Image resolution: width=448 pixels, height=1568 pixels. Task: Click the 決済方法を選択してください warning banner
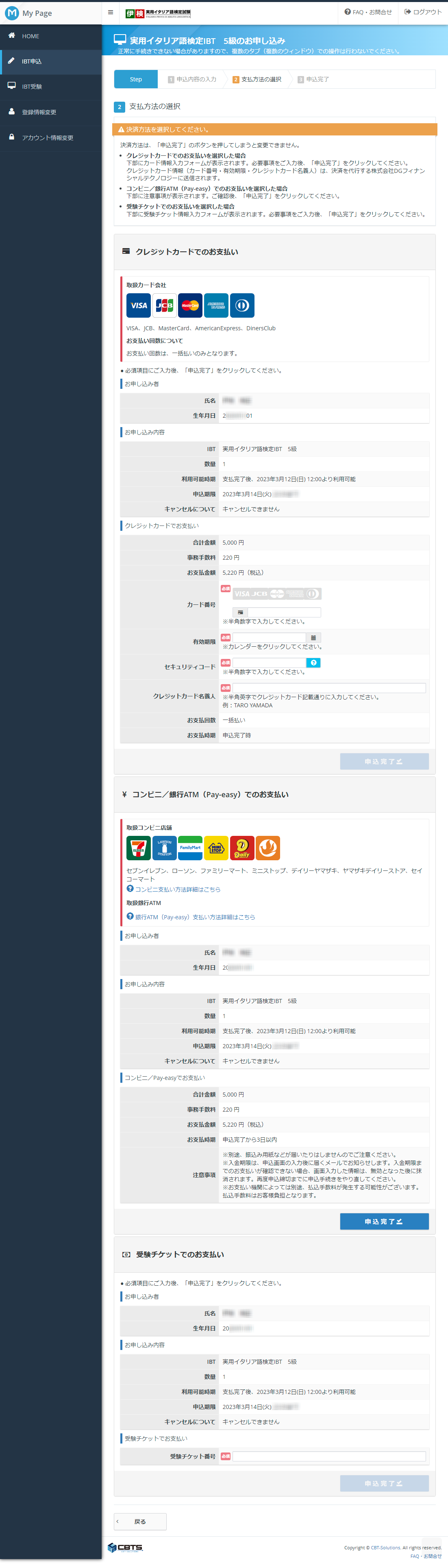pos(274,129)
